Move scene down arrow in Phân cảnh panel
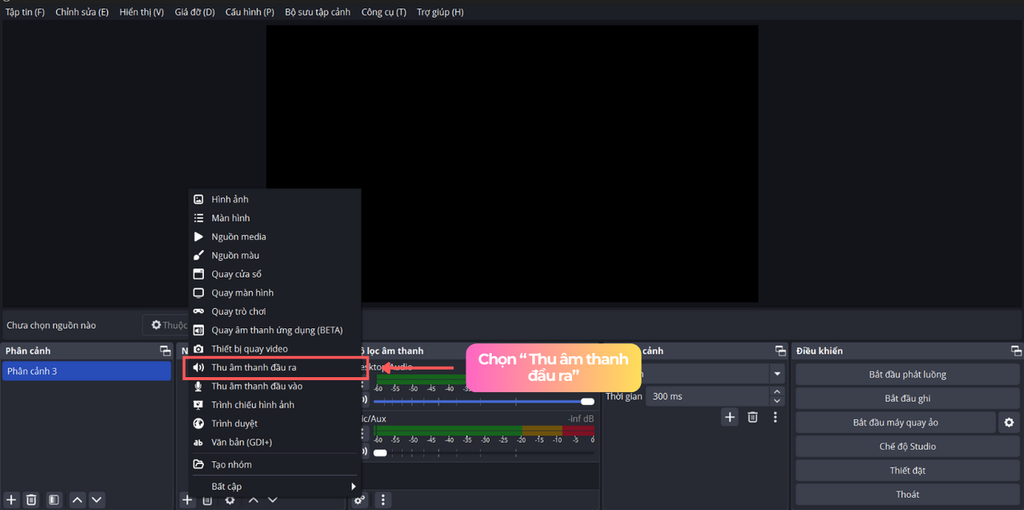 pos(97,500)
